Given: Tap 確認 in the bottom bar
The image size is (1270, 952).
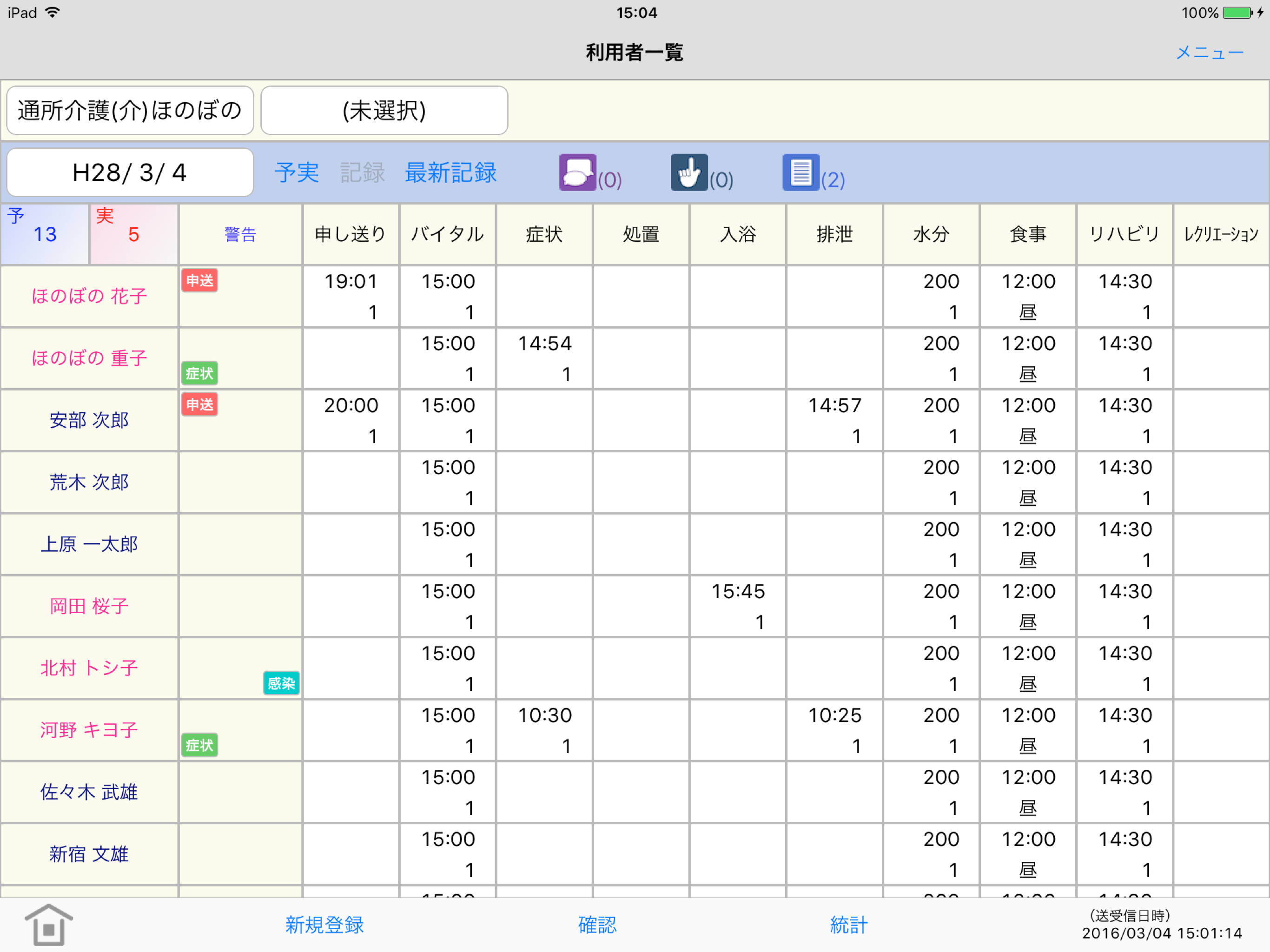Looking at the screenshot, I should point(597,925).
